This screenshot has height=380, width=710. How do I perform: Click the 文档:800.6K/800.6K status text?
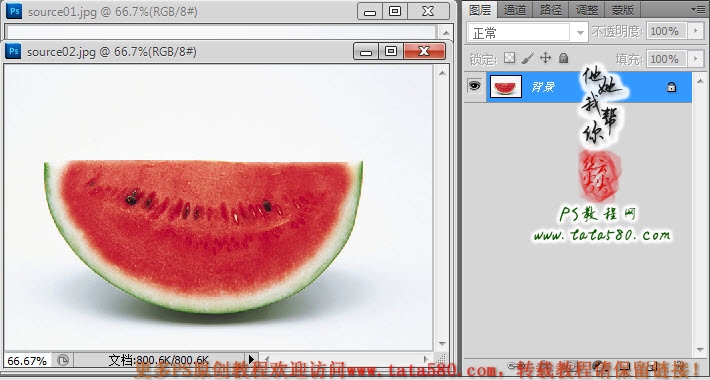pos(159,360)
